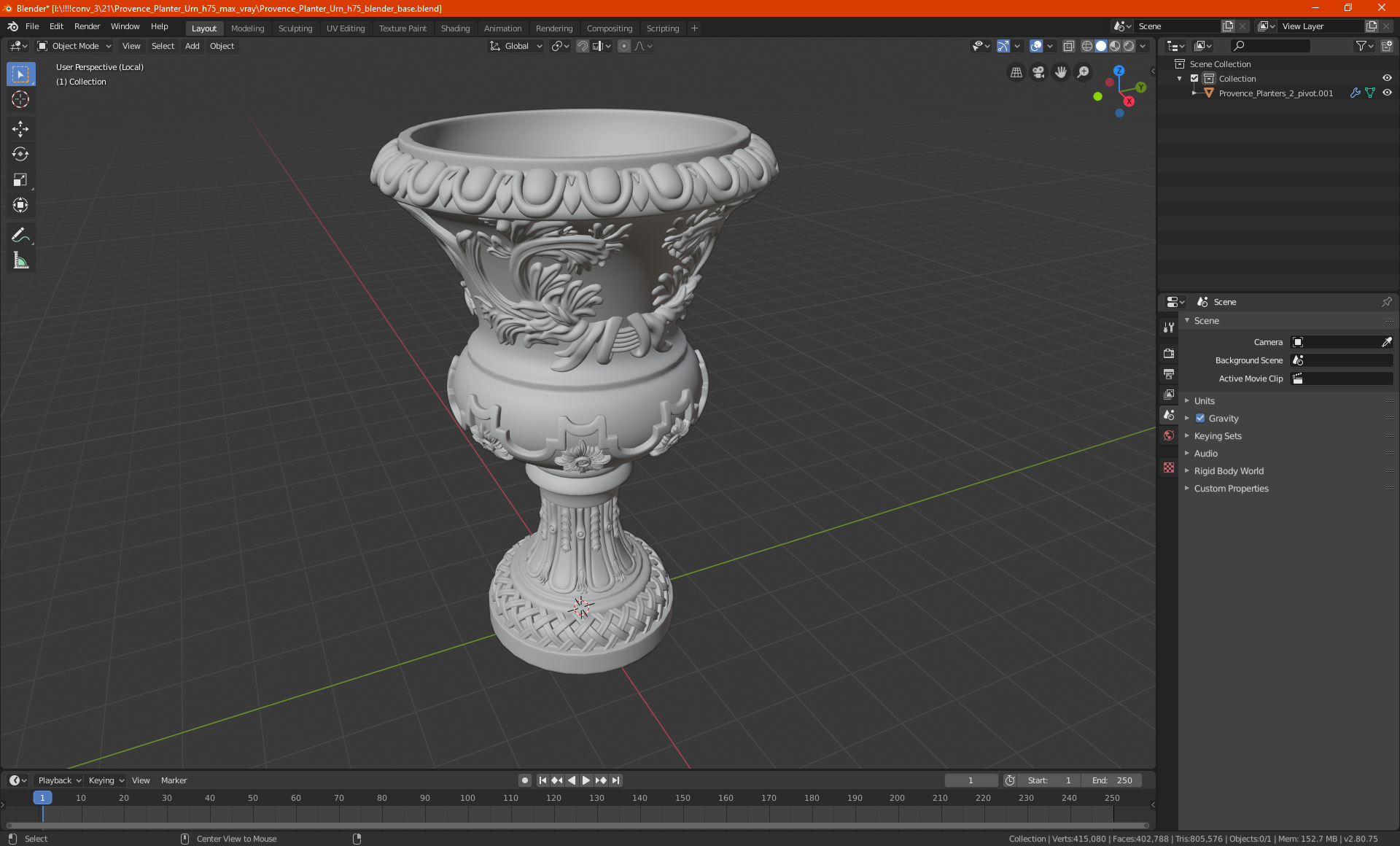This screenshot has width=1400, height=846.
Task: Click the Camera eyedropper icon
Action: coord(1386,342)
